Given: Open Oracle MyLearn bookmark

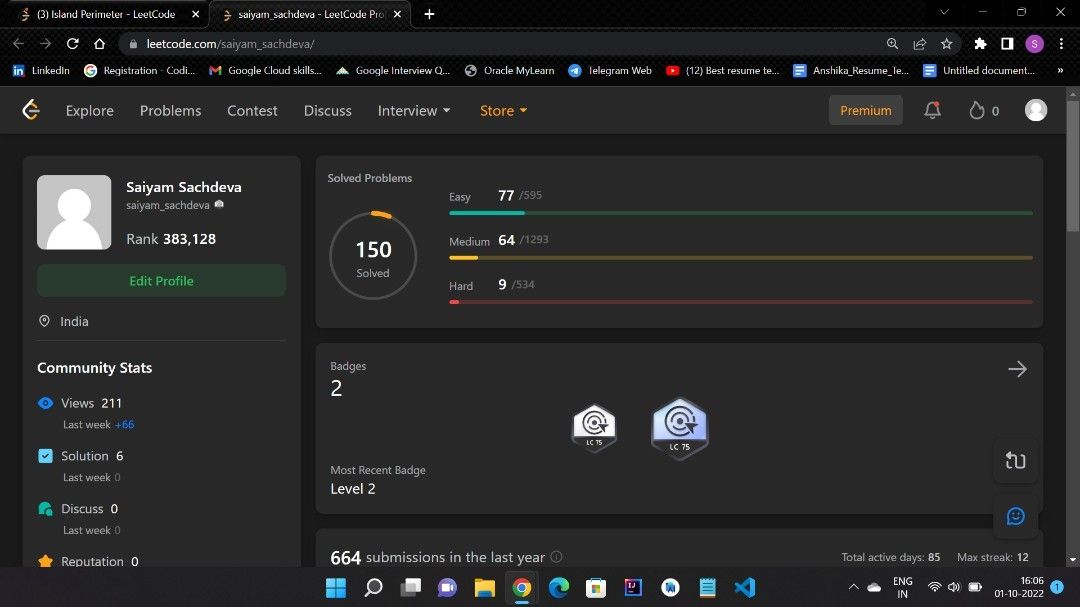Looking at the screenshot, I should [x=509, y=70].
